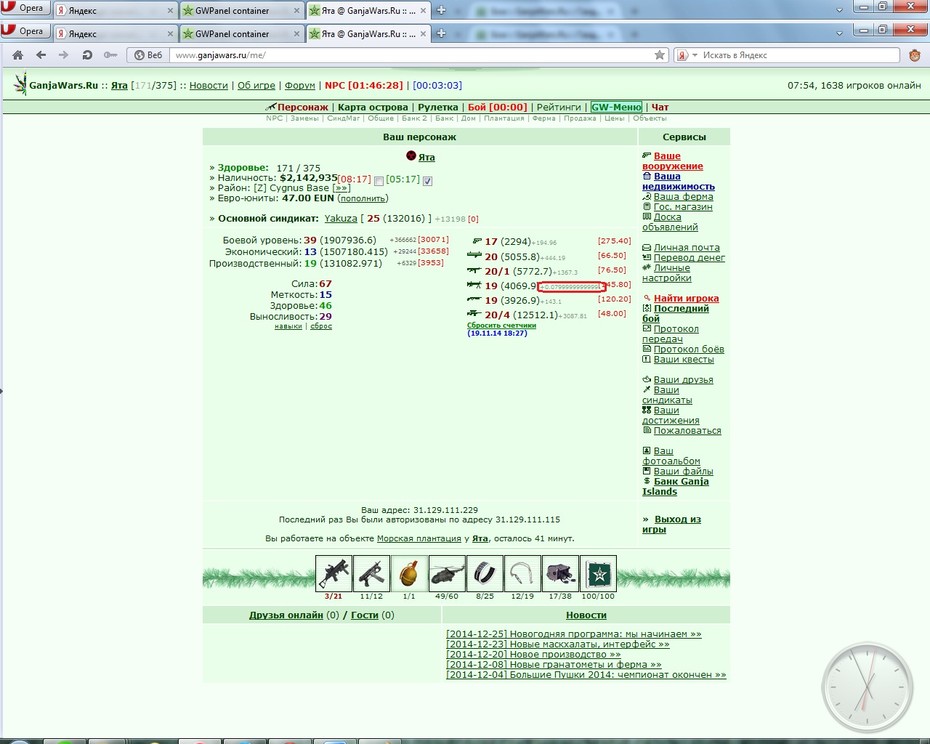
Task: Open Ферма in the submenu
Action: pyautogui.click(x=544, y=118)
